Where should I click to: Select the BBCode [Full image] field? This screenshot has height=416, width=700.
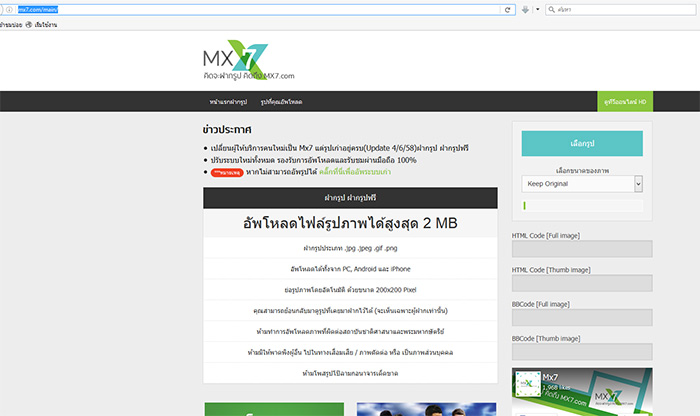pos(582,318)
